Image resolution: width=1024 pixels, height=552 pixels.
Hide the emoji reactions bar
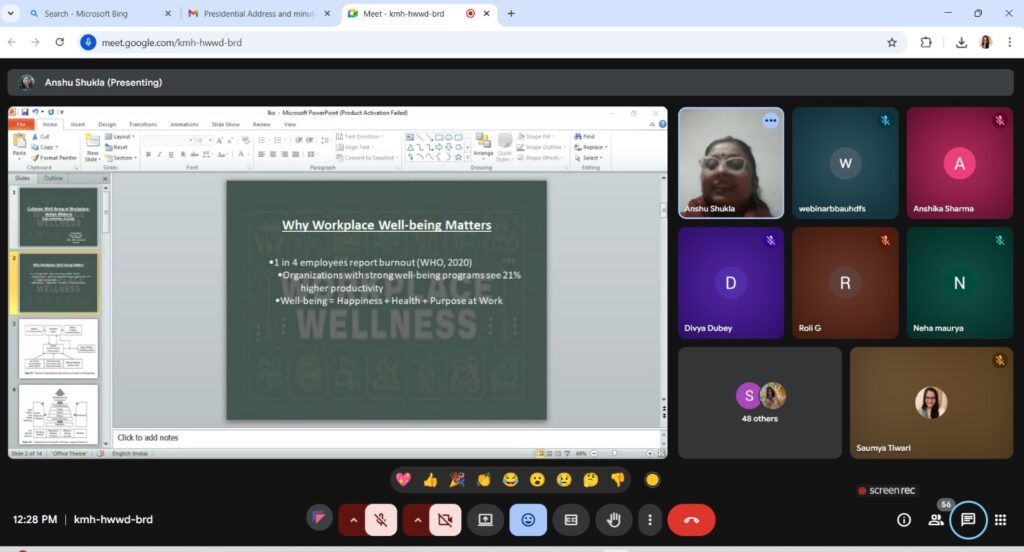pos(528,520)
